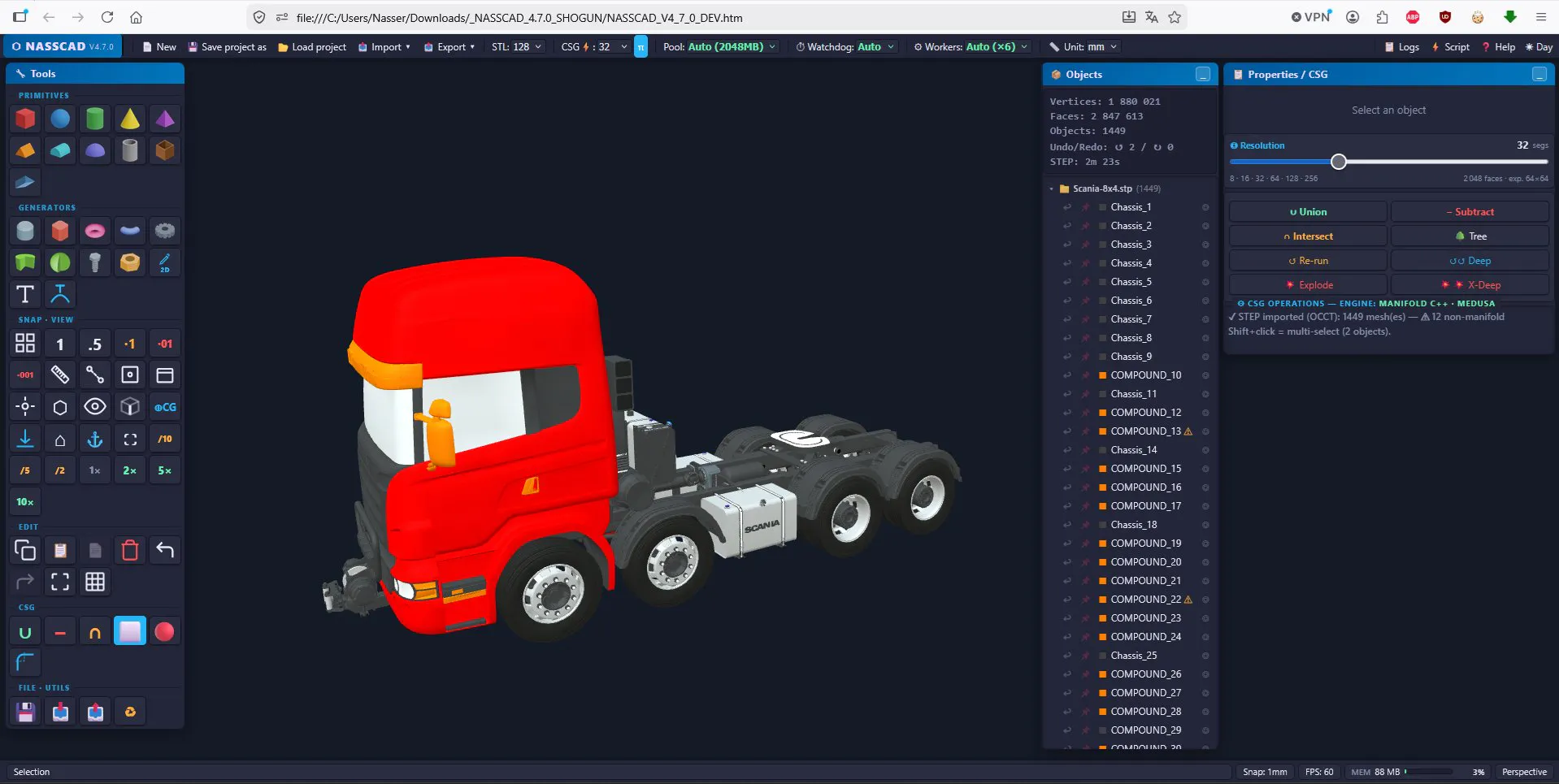Click the Subtract button in Properties panel
1559x784 pixels.
point(1470,212)
